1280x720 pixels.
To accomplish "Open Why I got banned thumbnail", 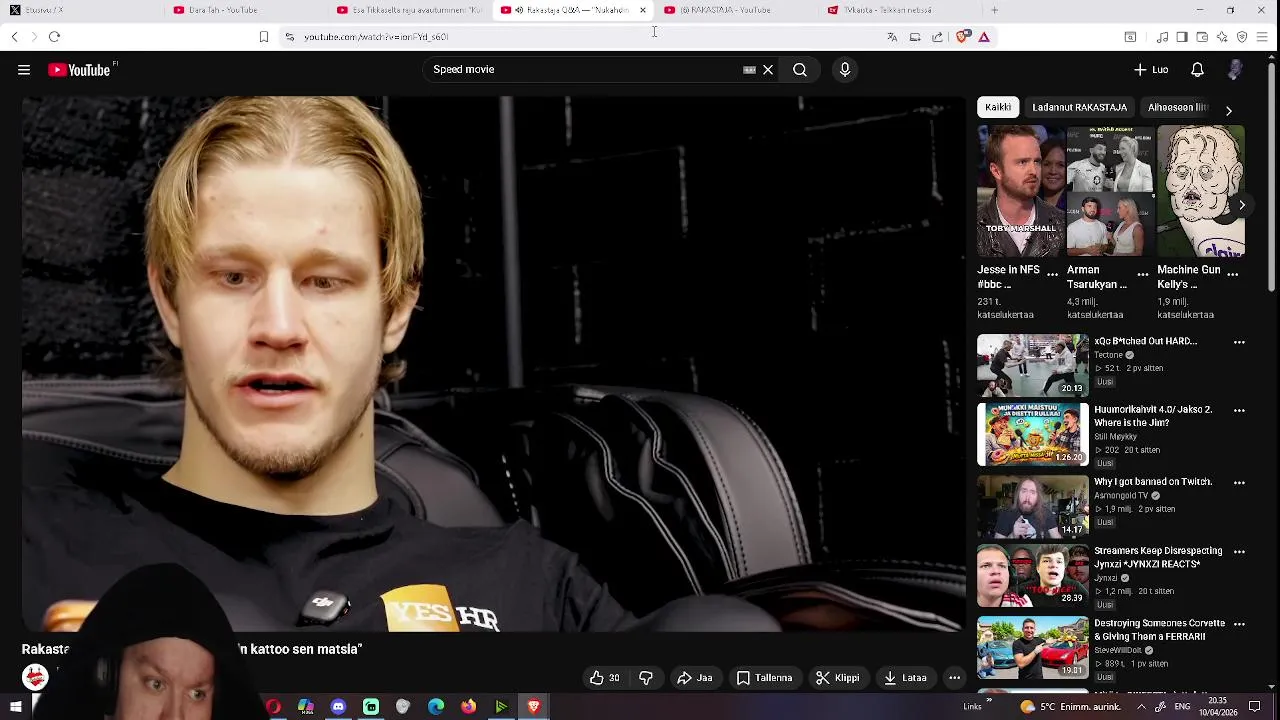I will pyautogui.click(x=1033, y=506).
